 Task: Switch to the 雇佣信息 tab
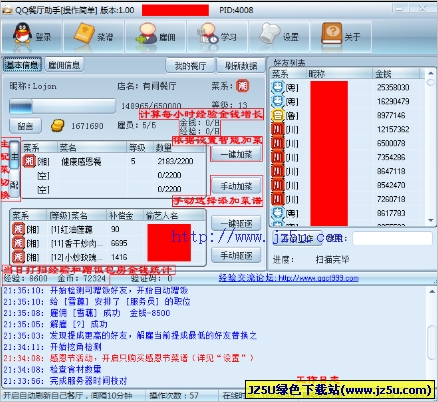tap(64, 65)
